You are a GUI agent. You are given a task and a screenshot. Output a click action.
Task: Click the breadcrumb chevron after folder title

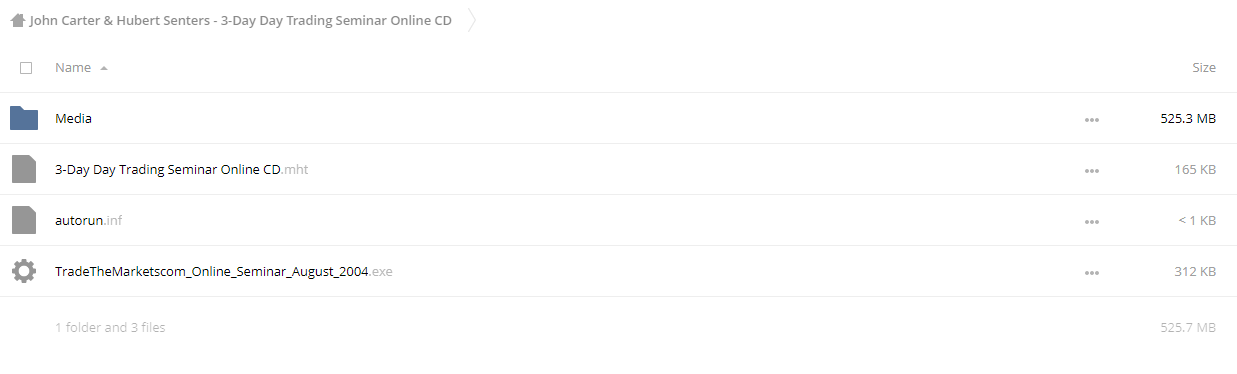pos(471,20)
